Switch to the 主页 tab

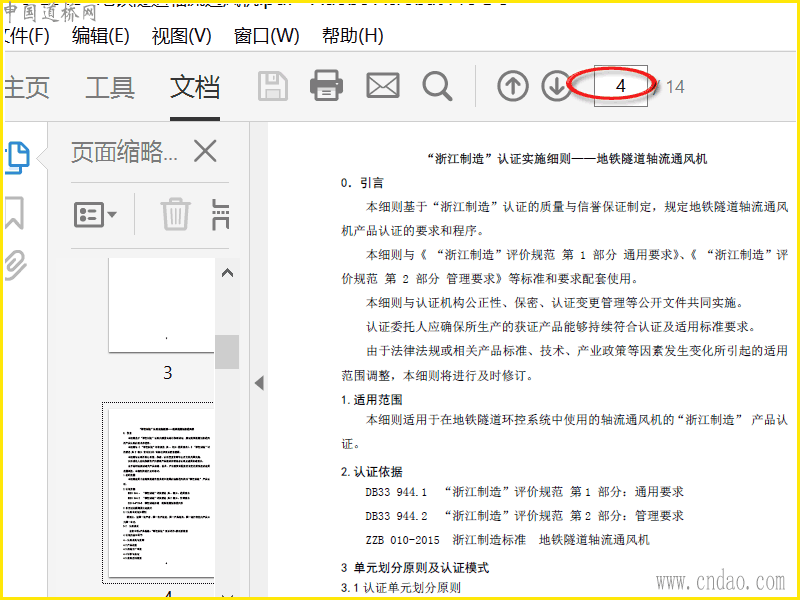[27, 87]
